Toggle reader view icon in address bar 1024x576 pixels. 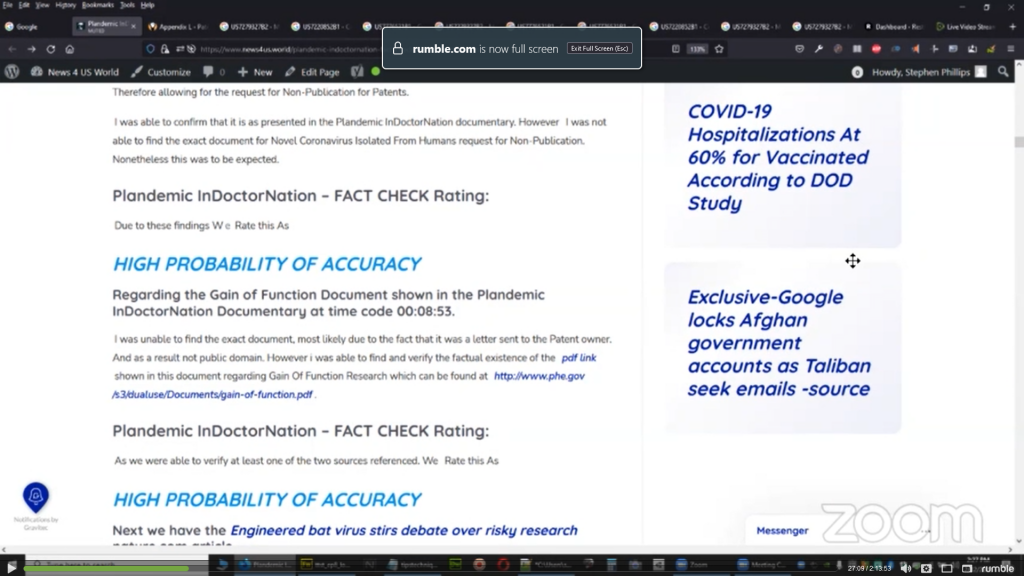coord(675,49)
